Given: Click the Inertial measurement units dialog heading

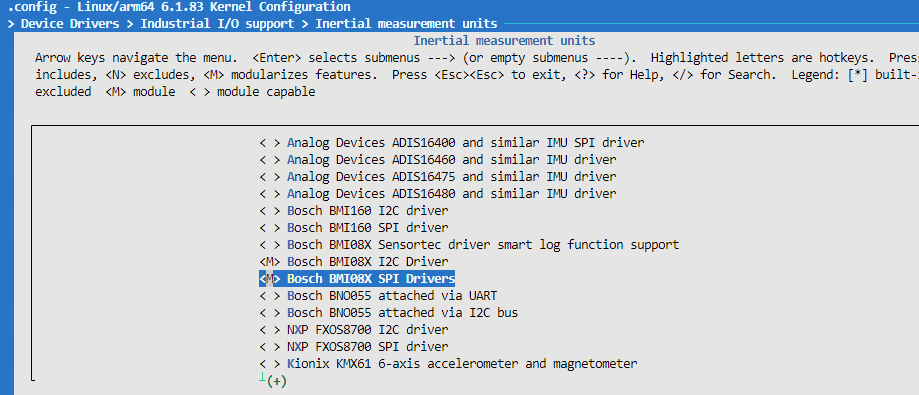Looking at the screenshot, I should pos(504,41).
